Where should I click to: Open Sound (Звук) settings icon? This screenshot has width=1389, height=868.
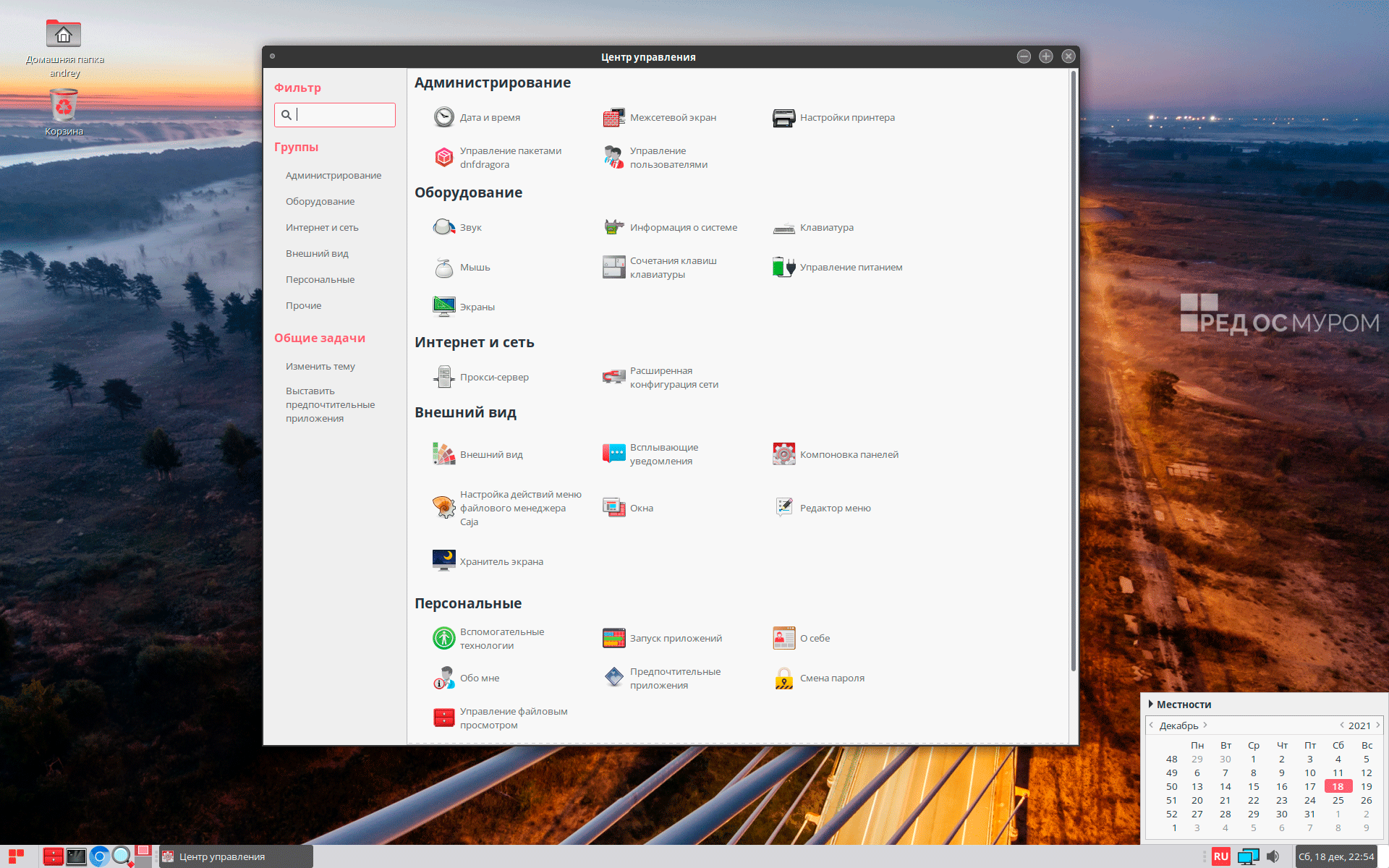click(443, 227)
